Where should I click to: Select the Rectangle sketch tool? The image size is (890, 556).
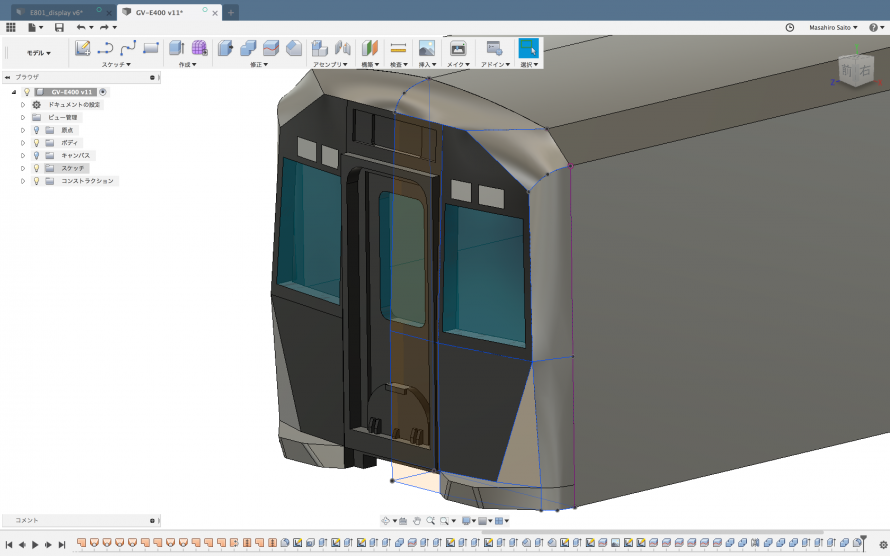[150, 48]
